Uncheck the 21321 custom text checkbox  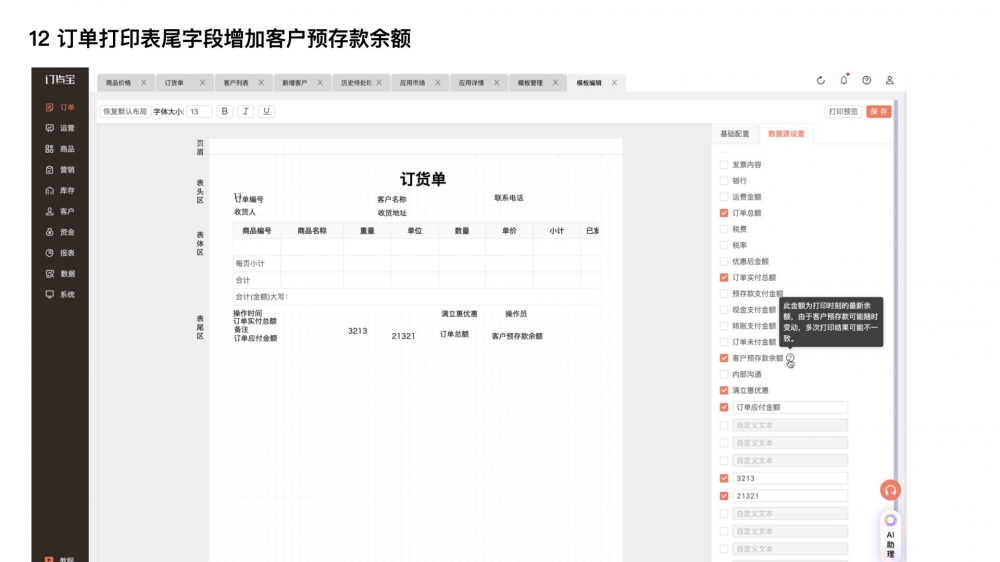tap(724, 496)
